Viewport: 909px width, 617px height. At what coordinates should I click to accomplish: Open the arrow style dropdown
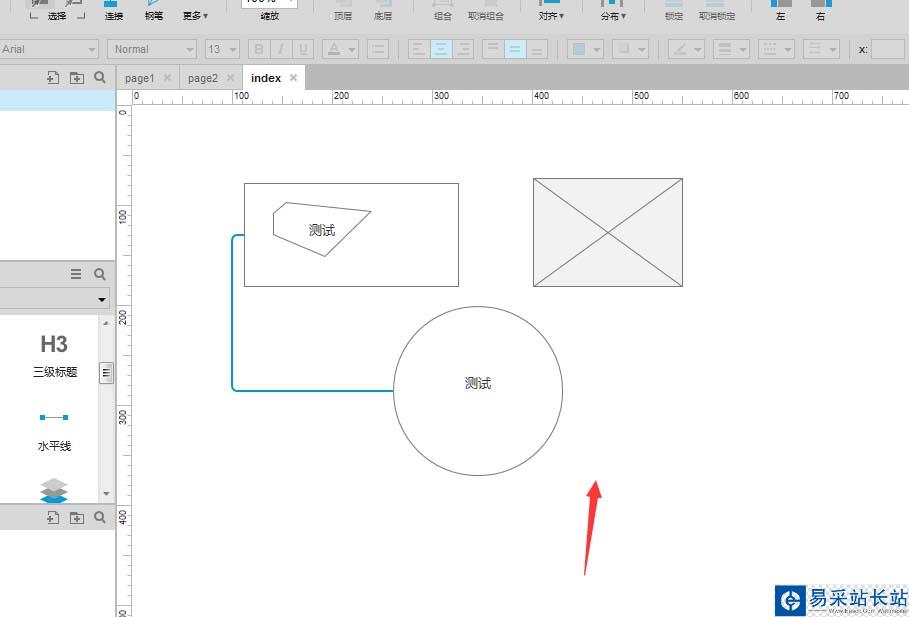[821, 49]
